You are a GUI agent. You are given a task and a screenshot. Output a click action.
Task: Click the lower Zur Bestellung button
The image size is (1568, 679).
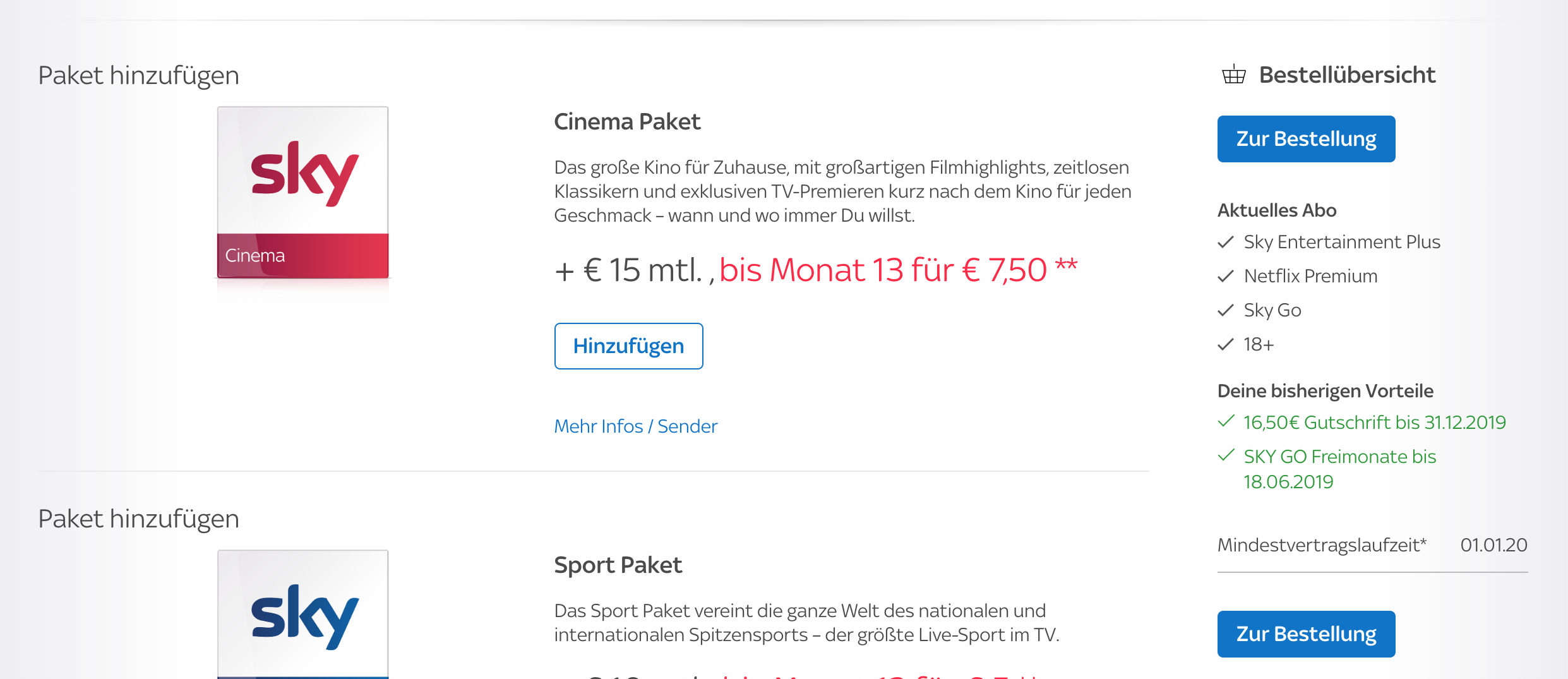pos(1306,634)
